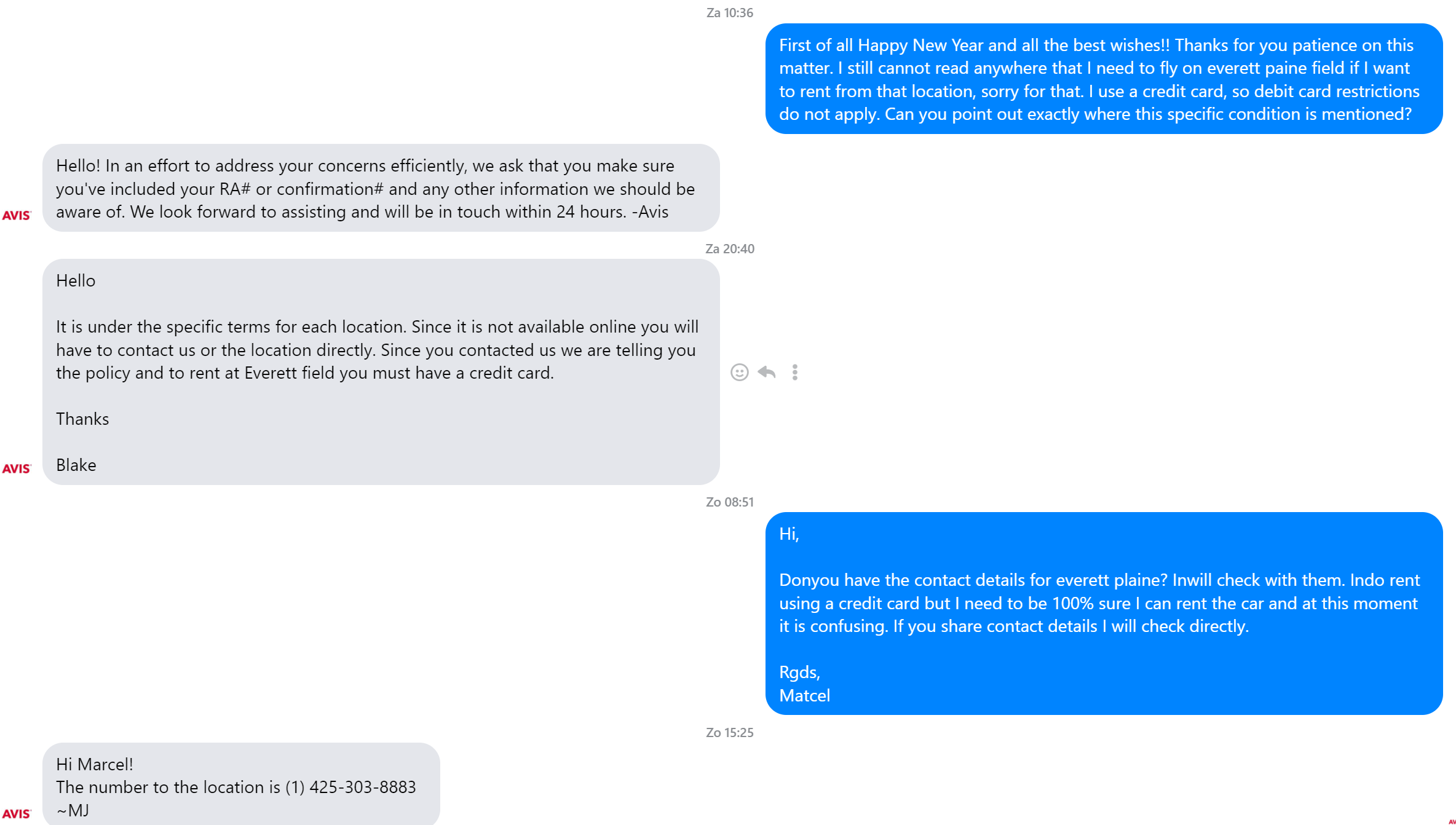Click the Za 10:36 timestamp
This screenshot has height=825, width=1456.
pyautogui.click(x=729, y=13)
